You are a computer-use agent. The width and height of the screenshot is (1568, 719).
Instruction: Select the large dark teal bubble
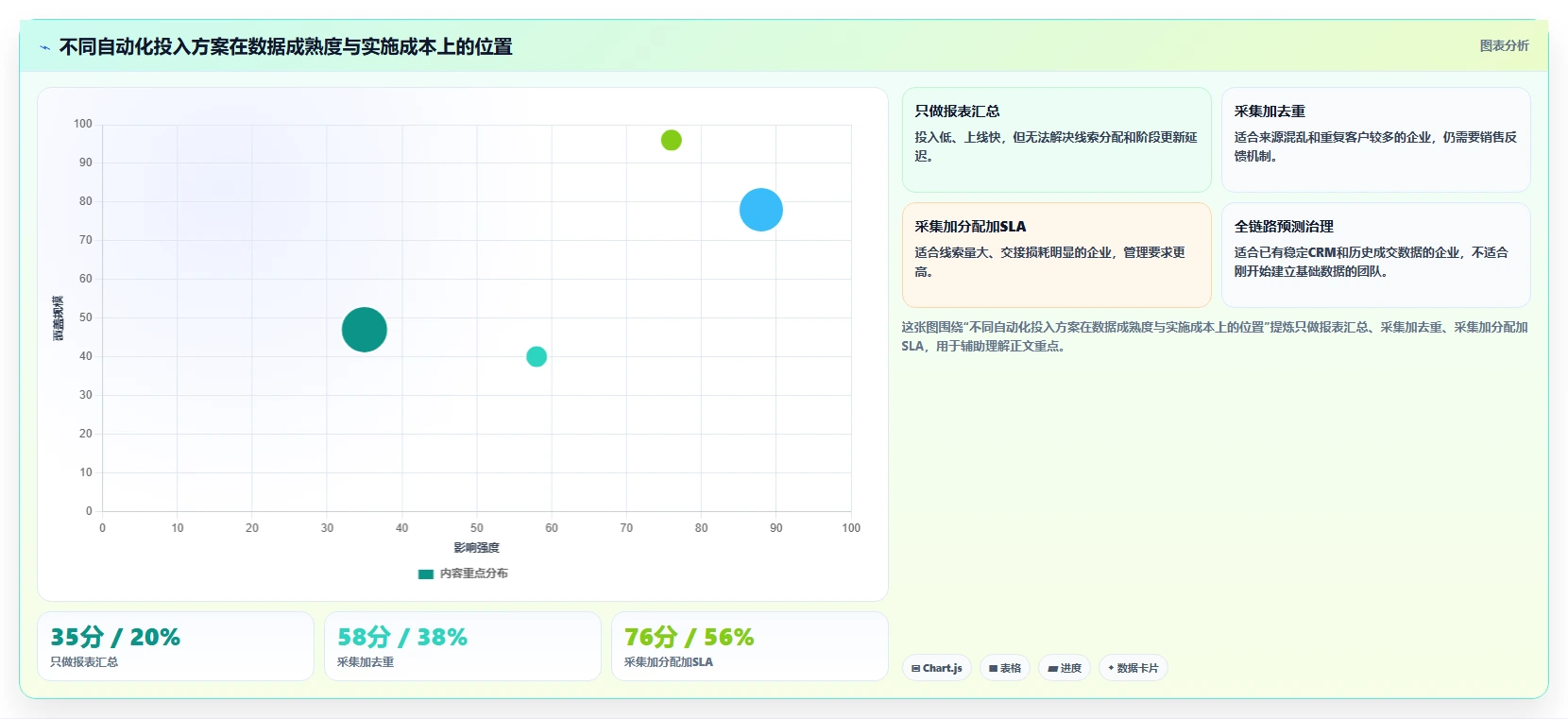tap(365, 330)
